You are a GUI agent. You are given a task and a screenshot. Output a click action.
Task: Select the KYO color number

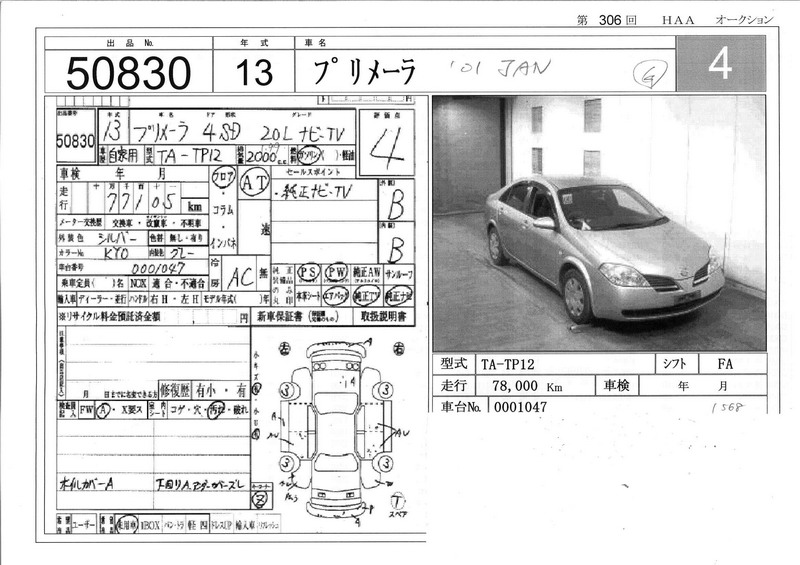click(117, 254)
